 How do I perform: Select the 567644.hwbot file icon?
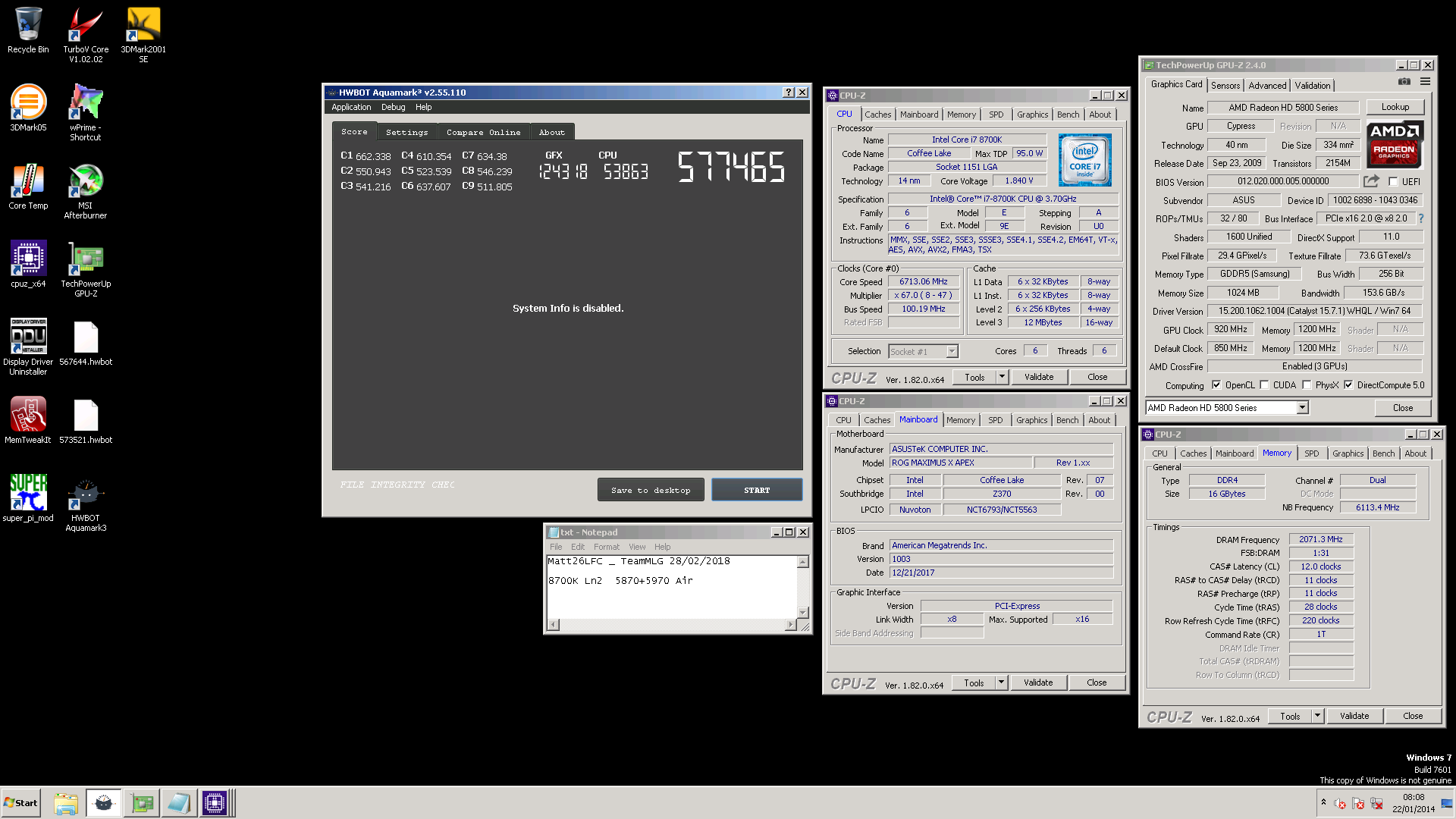coord(86,343)
